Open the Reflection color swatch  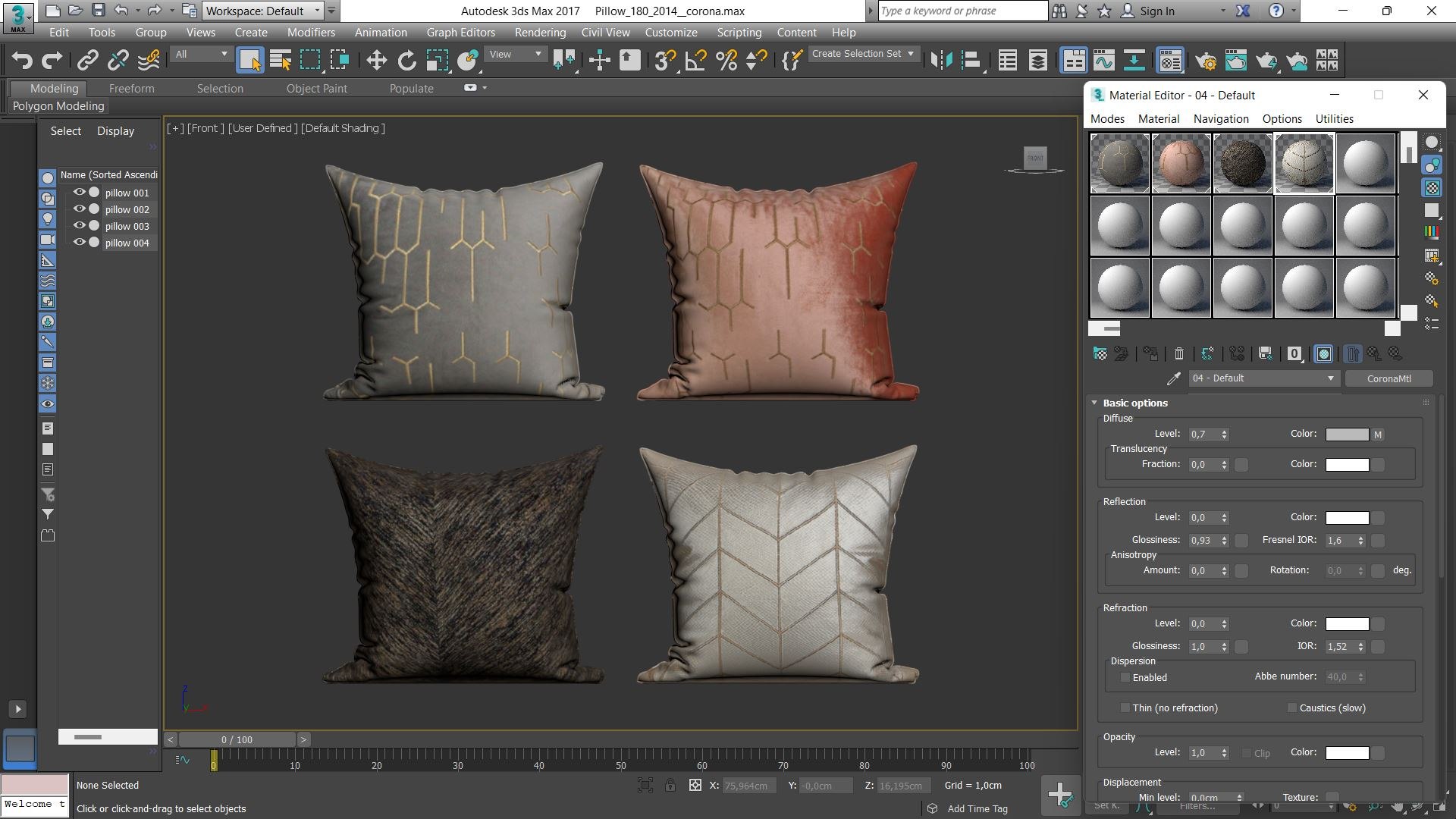coord(1347,518)
